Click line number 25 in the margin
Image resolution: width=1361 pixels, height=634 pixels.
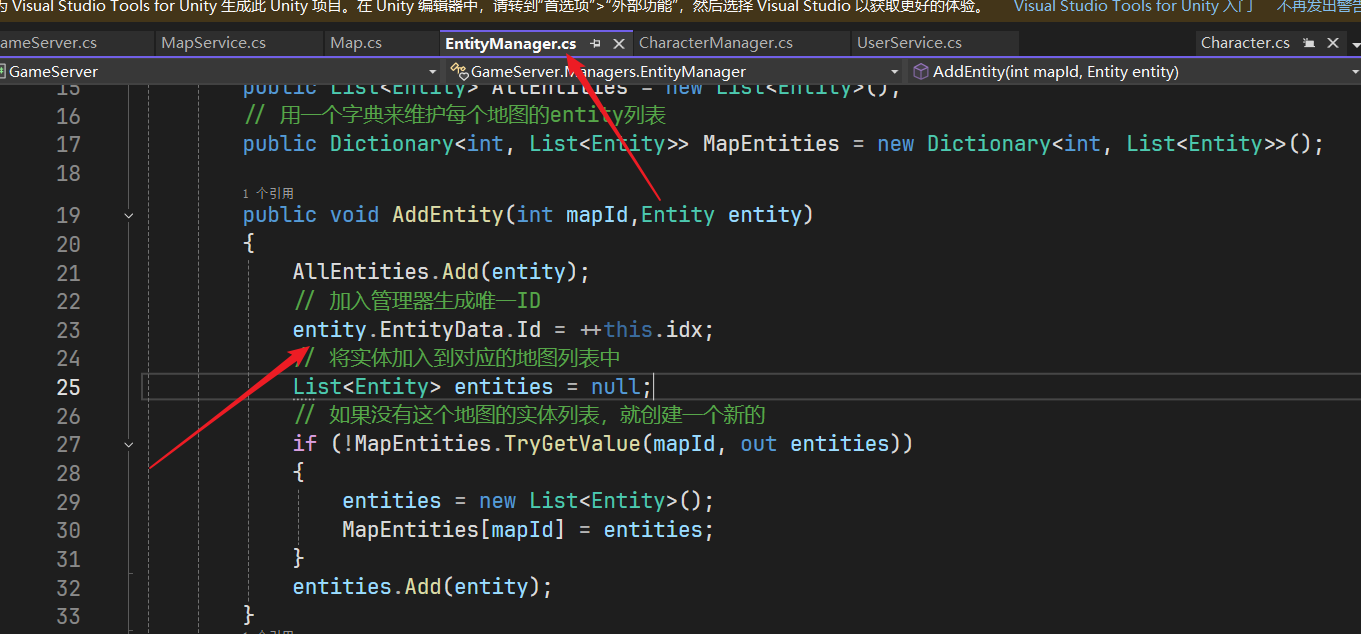(68, 387)
